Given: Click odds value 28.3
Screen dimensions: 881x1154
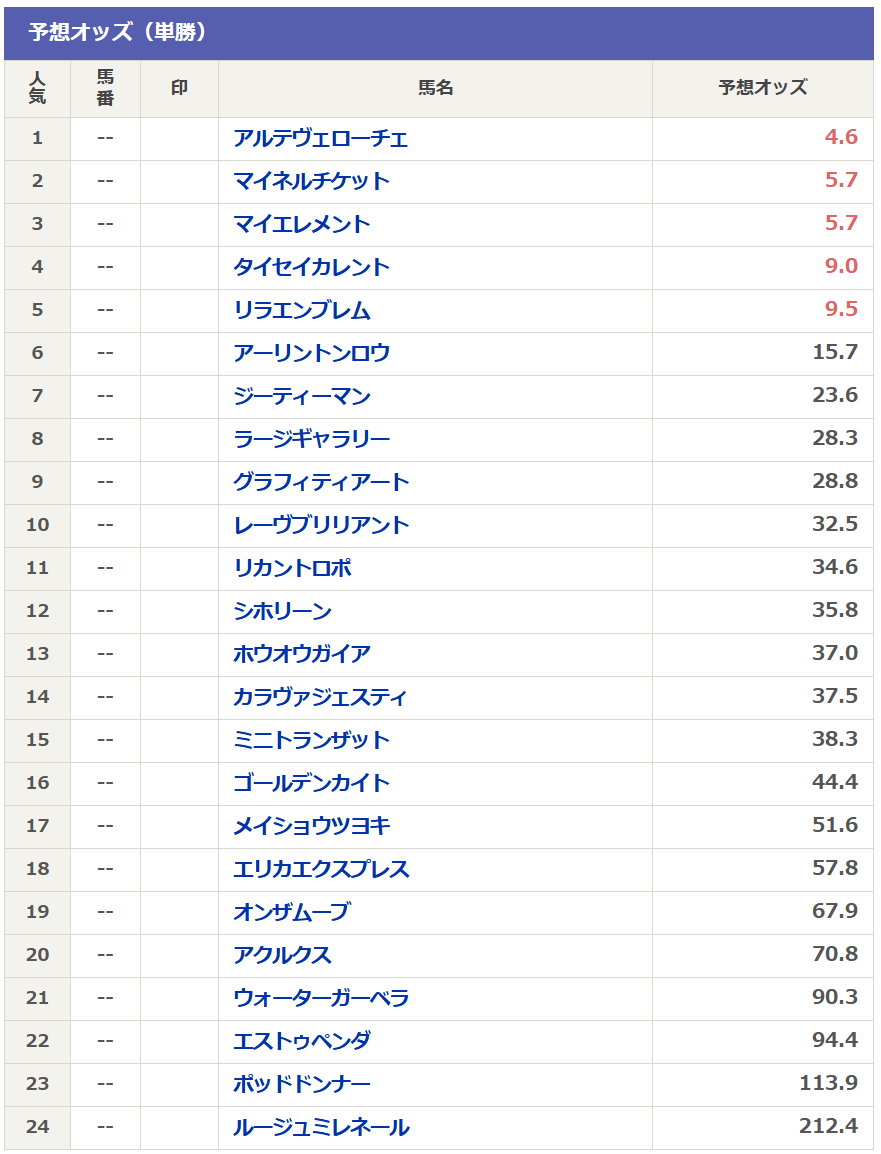Looking at the screenshot, I should (x=835, y=438).
